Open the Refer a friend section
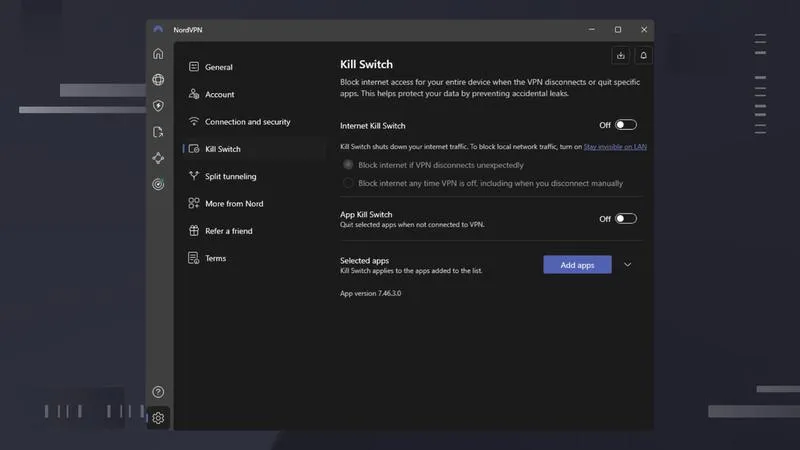The height and width of the screenshot is (450, 800). point(254,231)
